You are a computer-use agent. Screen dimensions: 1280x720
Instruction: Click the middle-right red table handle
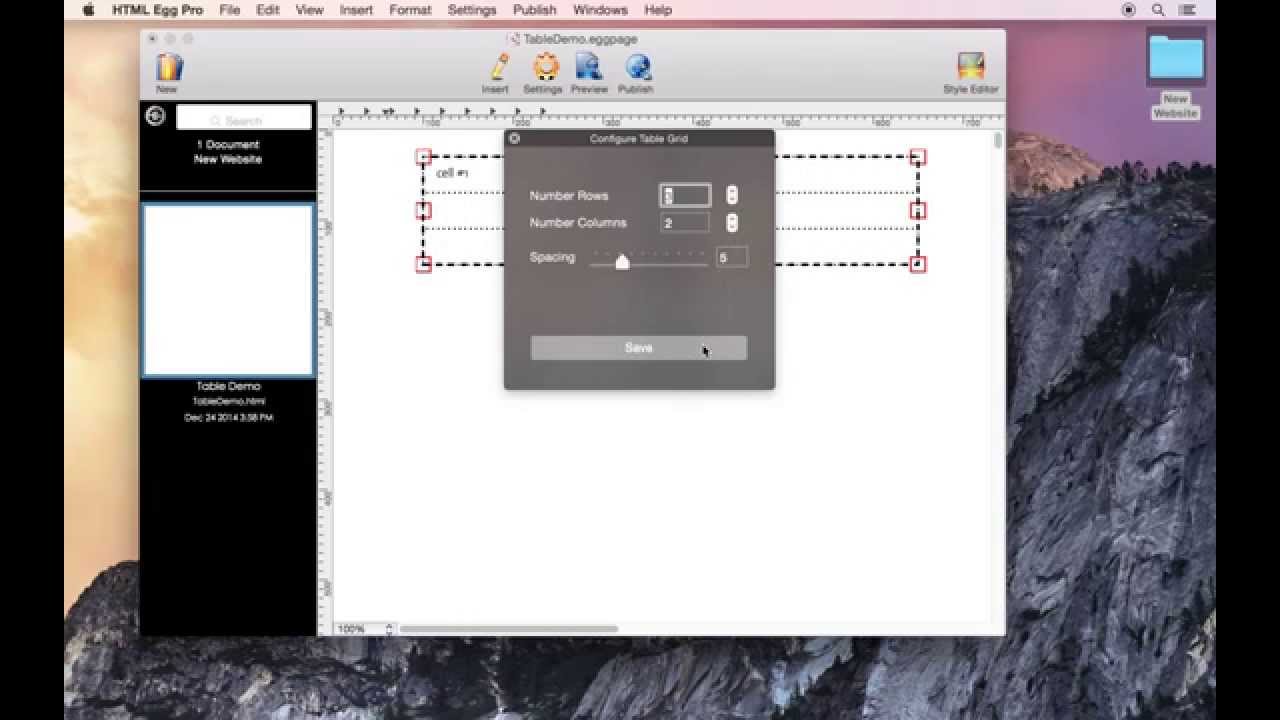[917, 210]
